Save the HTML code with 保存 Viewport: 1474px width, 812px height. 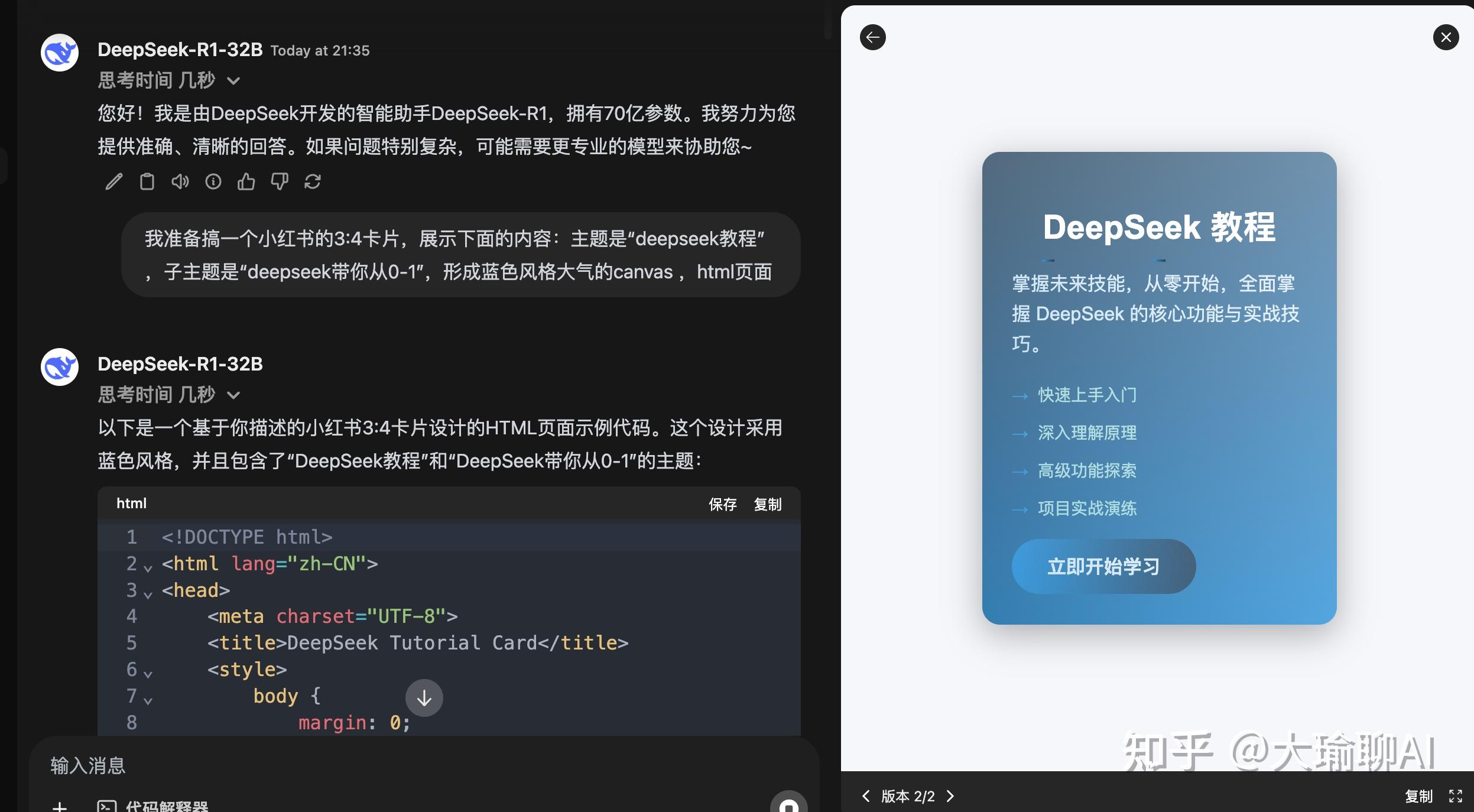[x=722, y=504]
